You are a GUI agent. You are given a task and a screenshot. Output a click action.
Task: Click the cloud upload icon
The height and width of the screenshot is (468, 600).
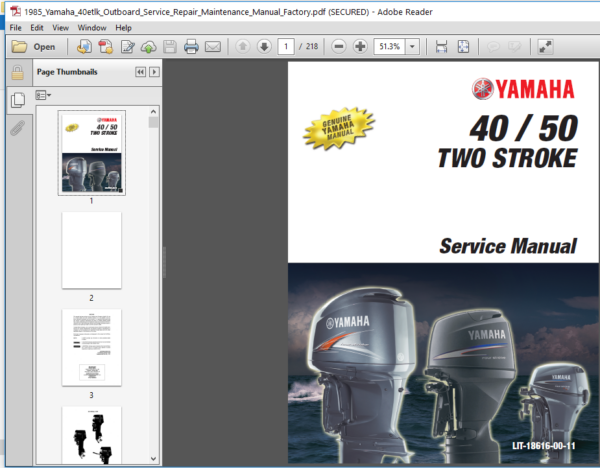pyautogui.click(x=148, y=47)
